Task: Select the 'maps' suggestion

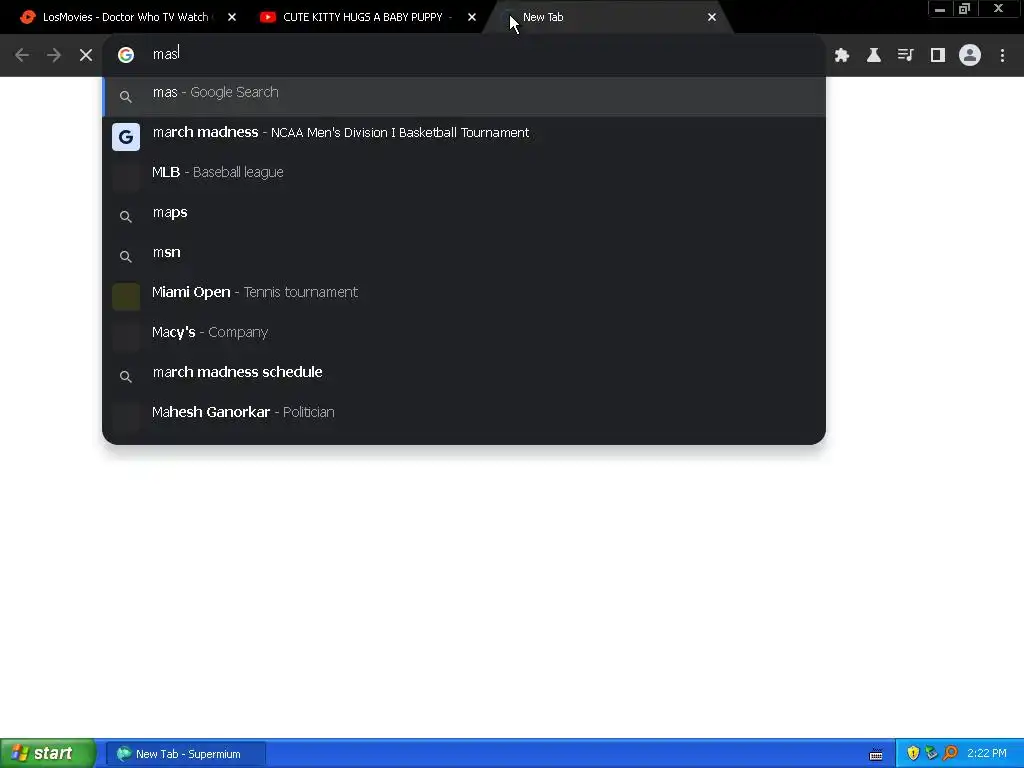Action: click(x=464, y=216)
